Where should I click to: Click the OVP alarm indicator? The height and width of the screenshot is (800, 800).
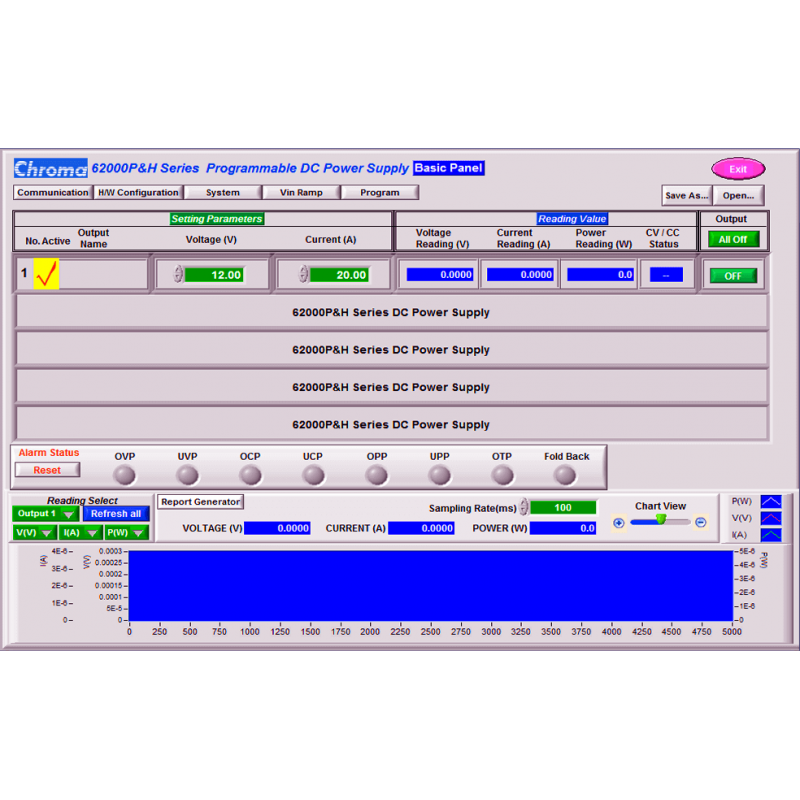point(124,475)
